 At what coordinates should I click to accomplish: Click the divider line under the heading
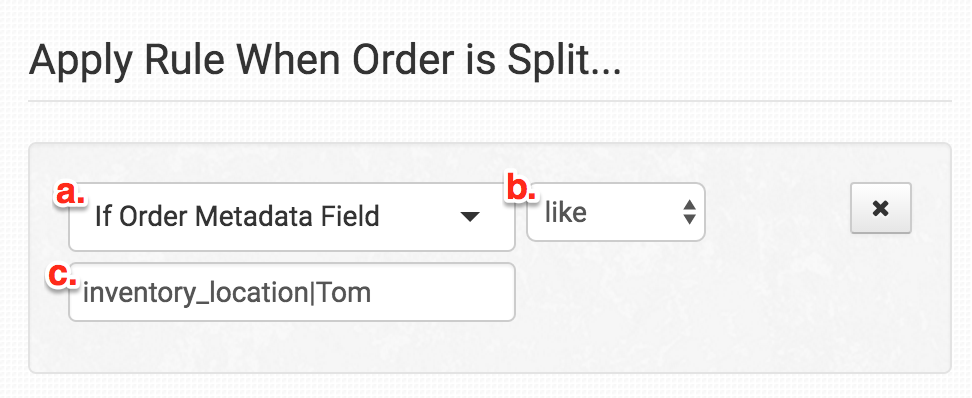click(x=490, y=100)
